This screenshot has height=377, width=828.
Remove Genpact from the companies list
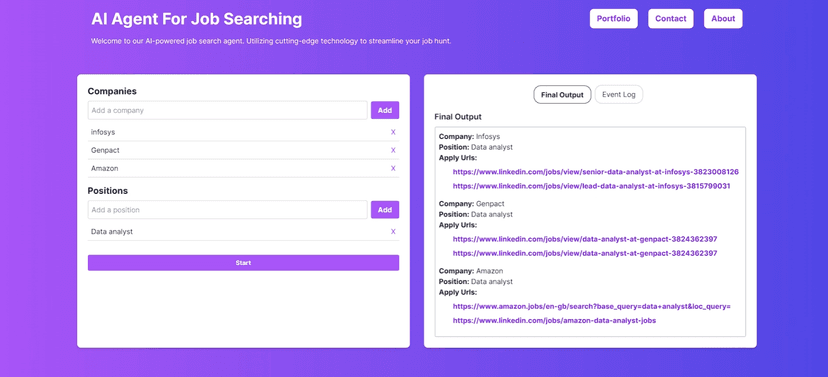pos(393,150)
